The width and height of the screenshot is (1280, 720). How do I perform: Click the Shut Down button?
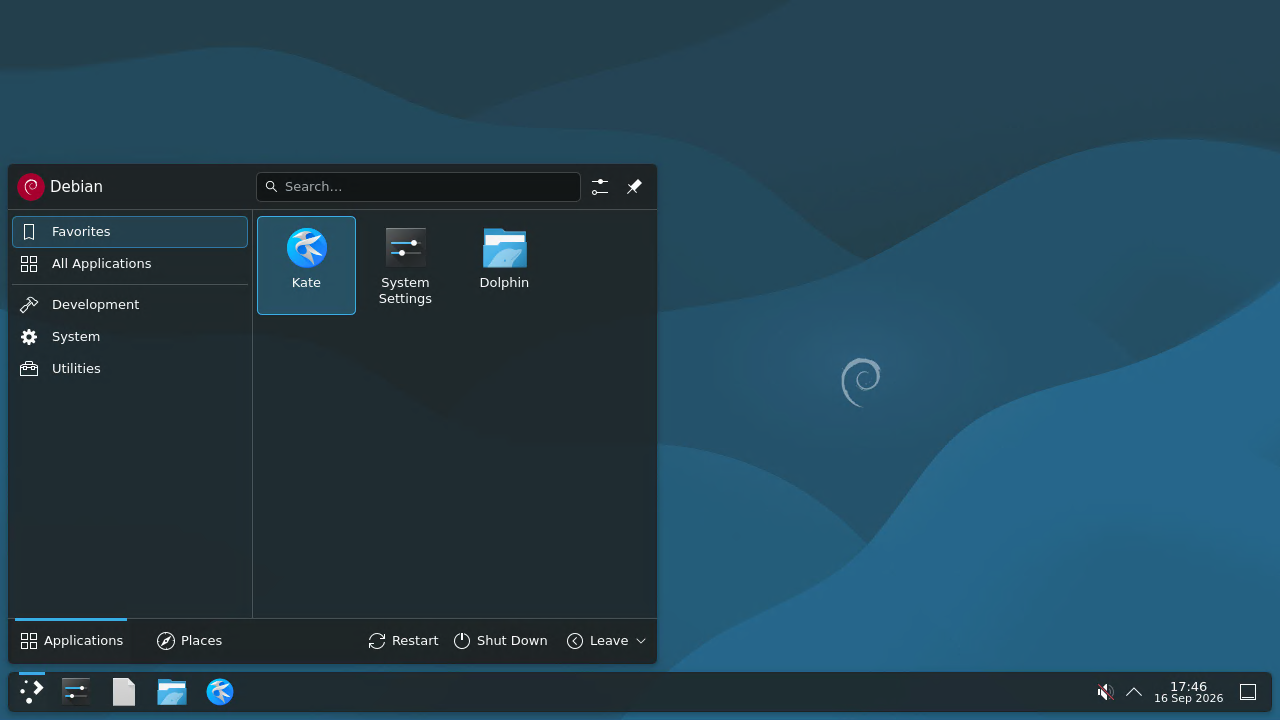tap(501, 641)
